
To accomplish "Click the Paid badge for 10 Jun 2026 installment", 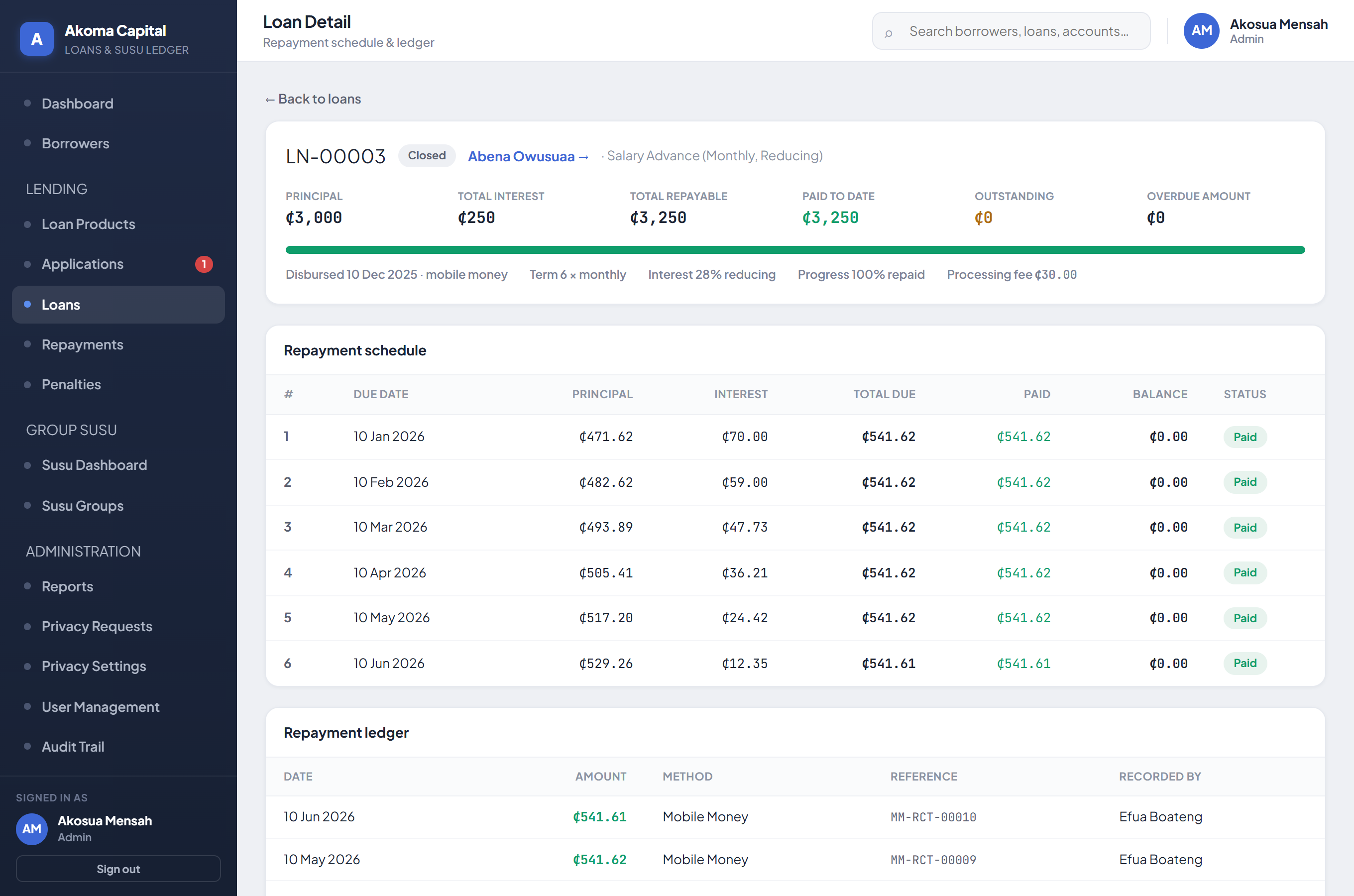I will [1245, 664].
